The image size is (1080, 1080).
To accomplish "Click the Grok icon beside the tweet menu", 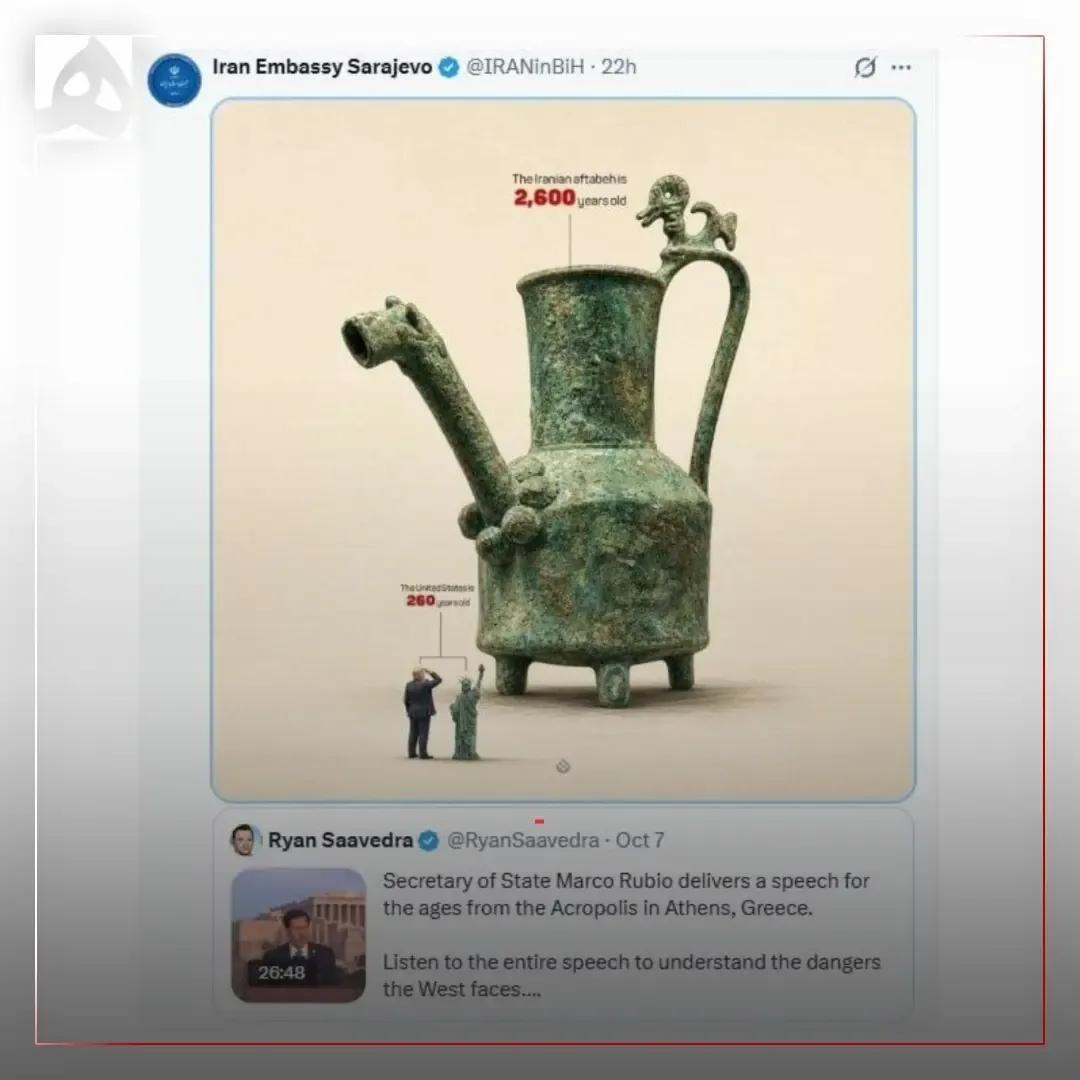I will [x=865, y=67].
